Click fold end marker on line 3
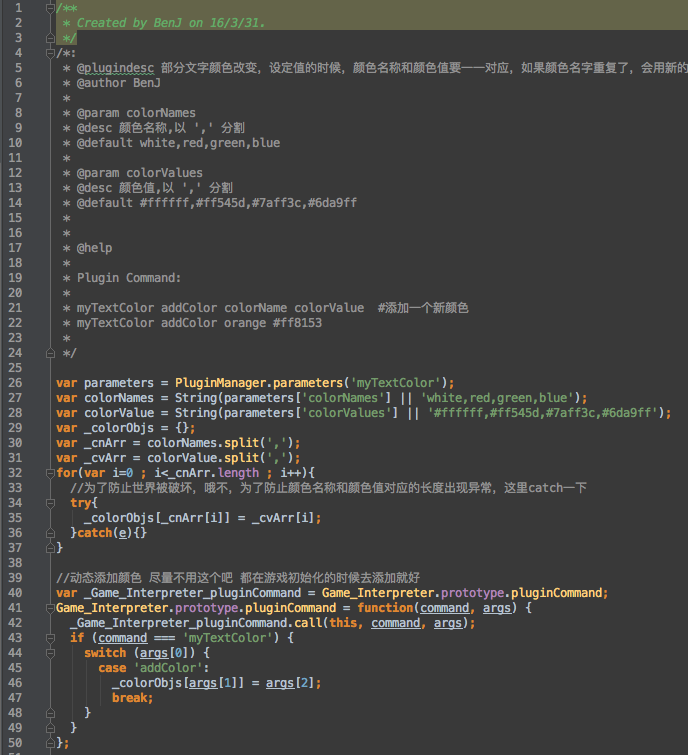This screenshot has width=688, height=755. tap(50, 38)
